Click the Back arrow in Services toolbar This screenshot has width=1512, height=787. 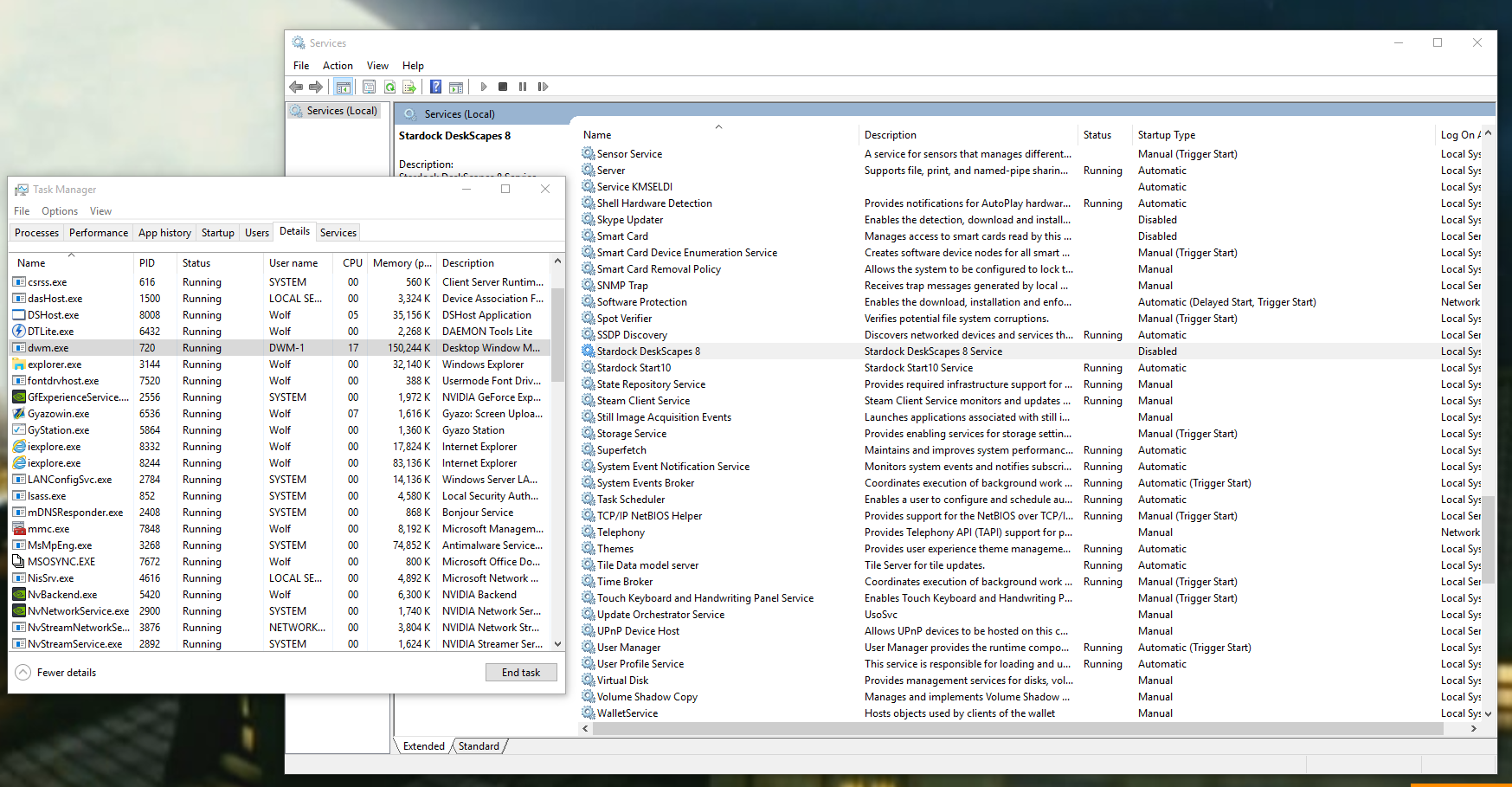coord(296,87)
